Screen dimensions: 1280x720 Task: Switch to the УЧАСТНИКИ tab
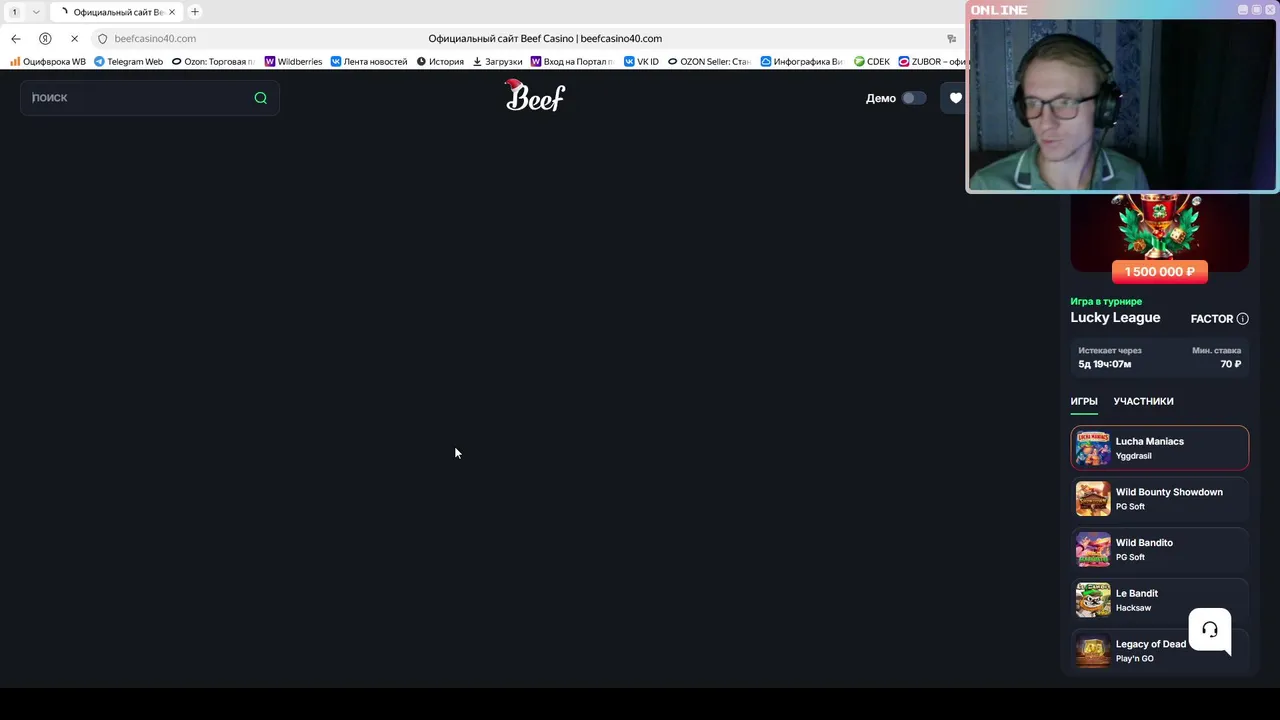click(x=1143, y=401)
